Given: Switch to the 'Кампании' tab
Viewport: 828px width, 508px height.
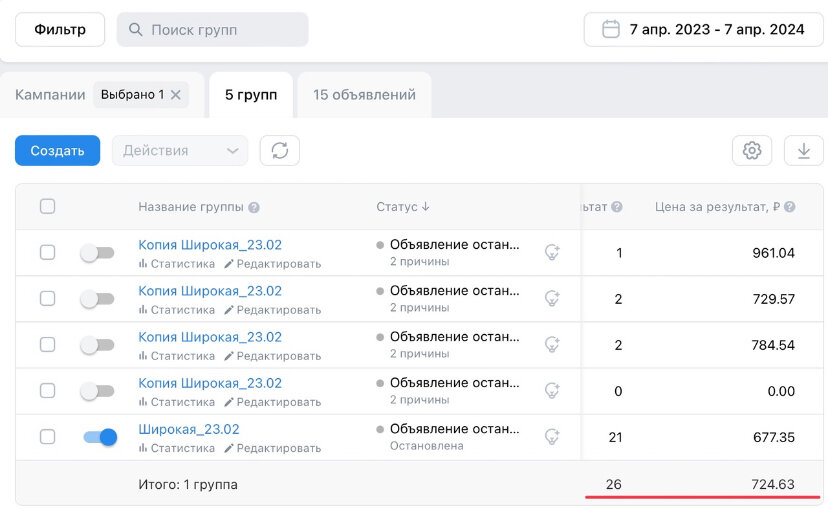Looking at the screenshot, I should (x=50, y=95).
